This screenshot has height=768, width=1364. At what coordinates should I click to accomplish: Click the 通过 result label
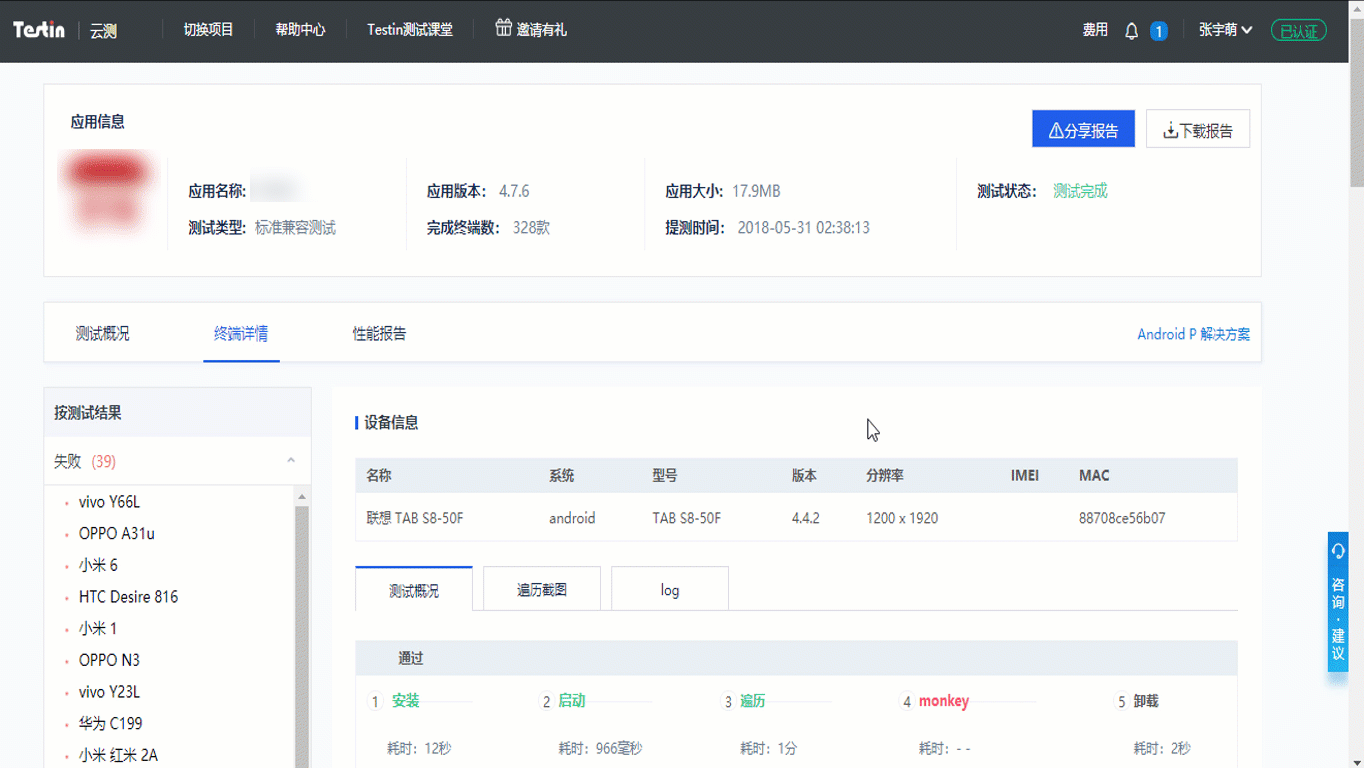(x=411, y=658)
